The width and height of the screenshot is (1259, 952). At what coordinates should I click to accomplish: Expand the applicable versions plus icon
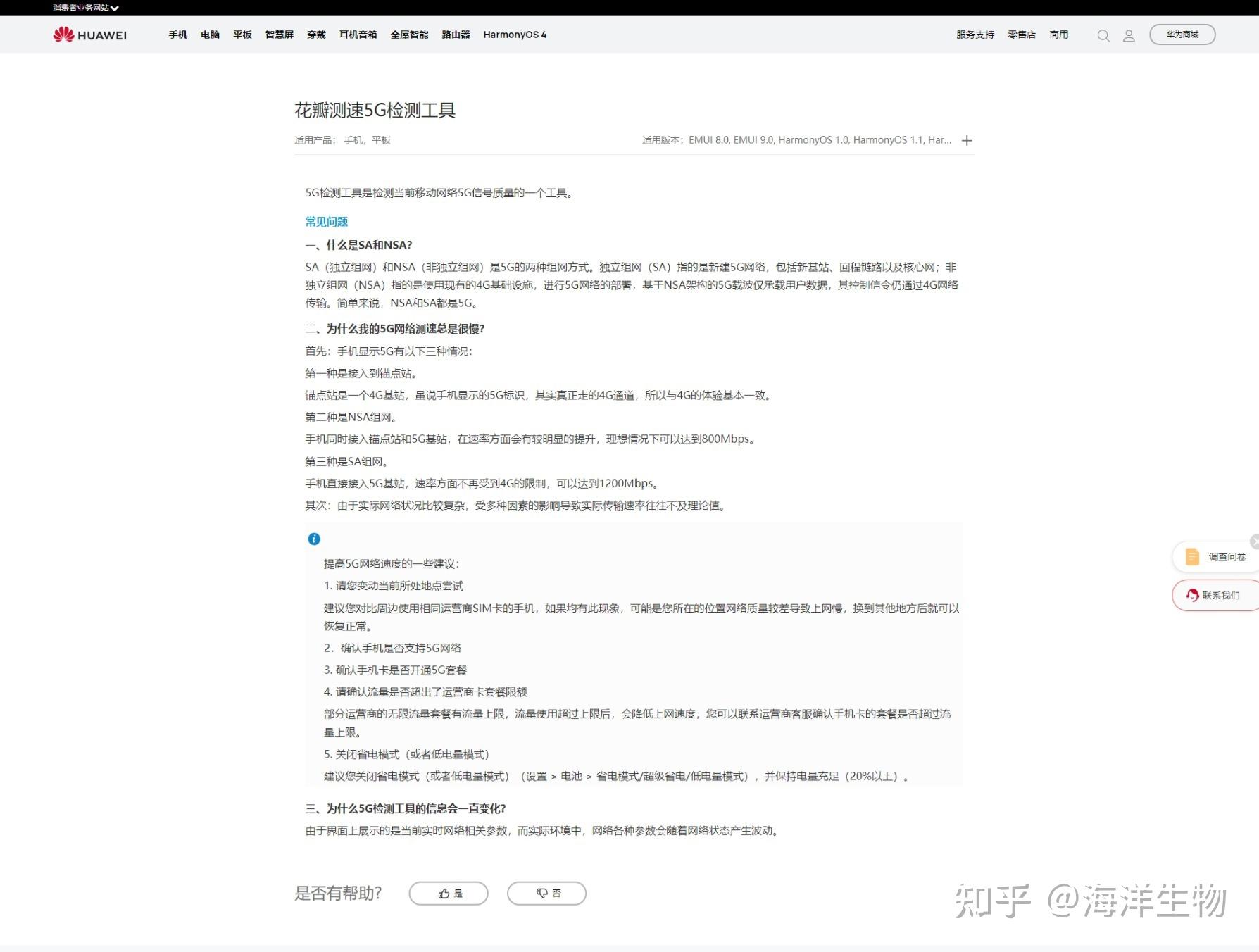(x=967, y=140)
